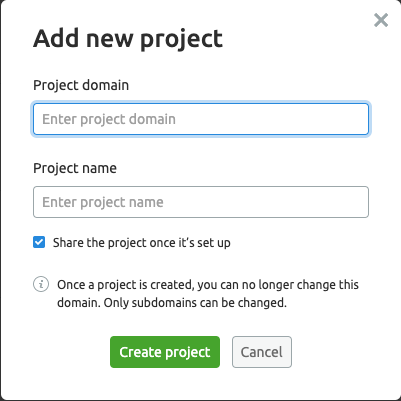Click the "Enter project domain" placeholder text
The image size is (401, 401).
[109, 119]
